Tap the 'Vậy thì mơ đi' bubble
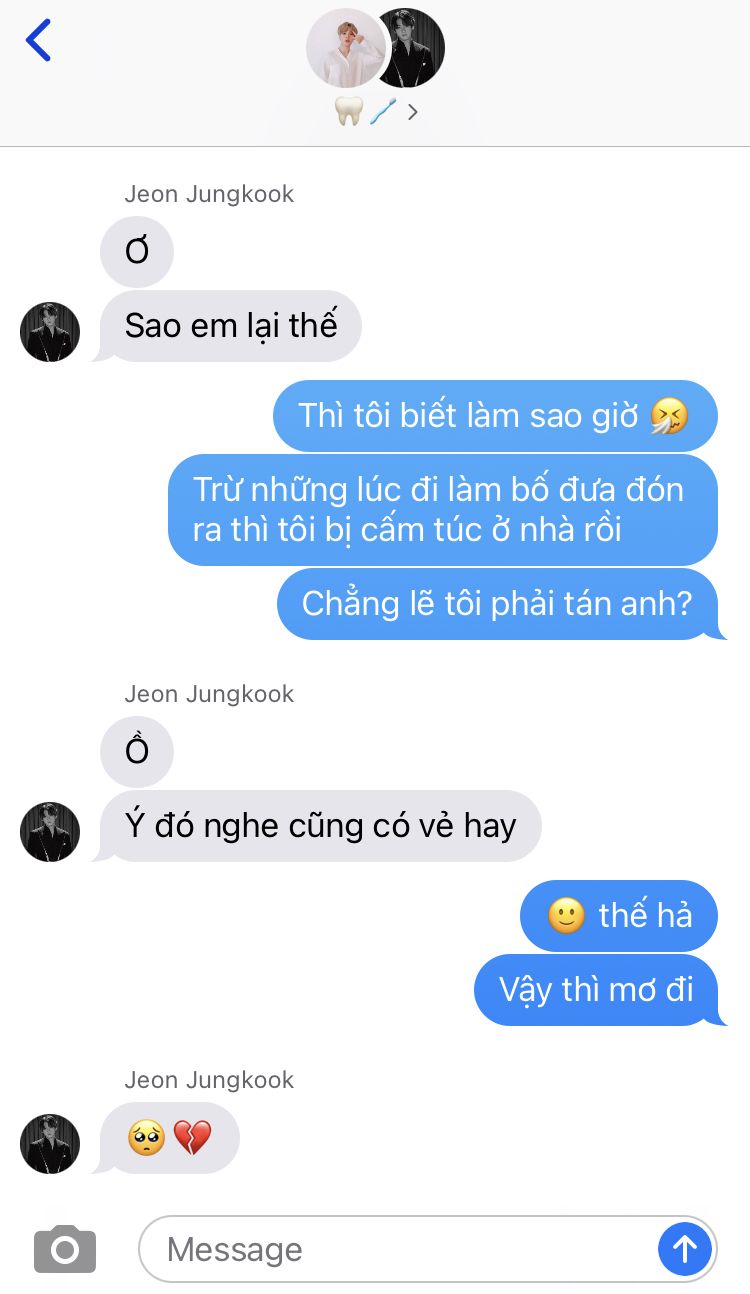This screenshot has height=1294, width=750. [x=599, y=990]
